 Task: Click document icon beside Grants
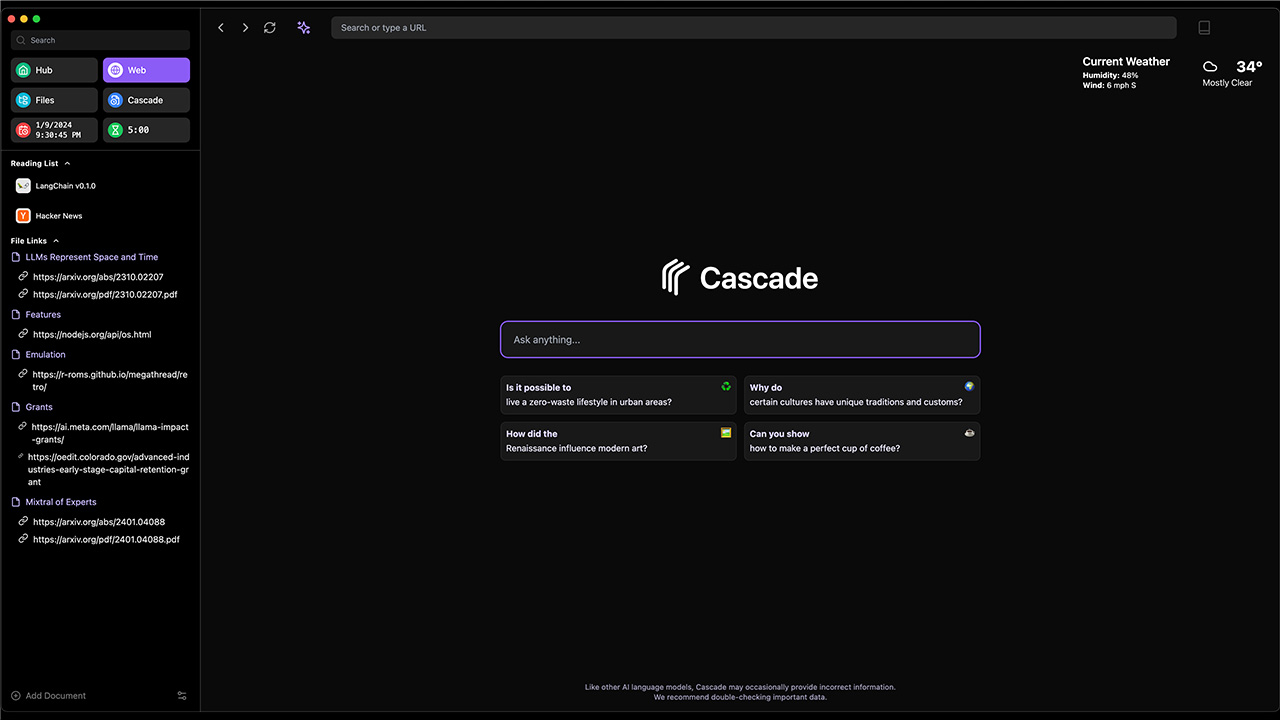[16, 407]
